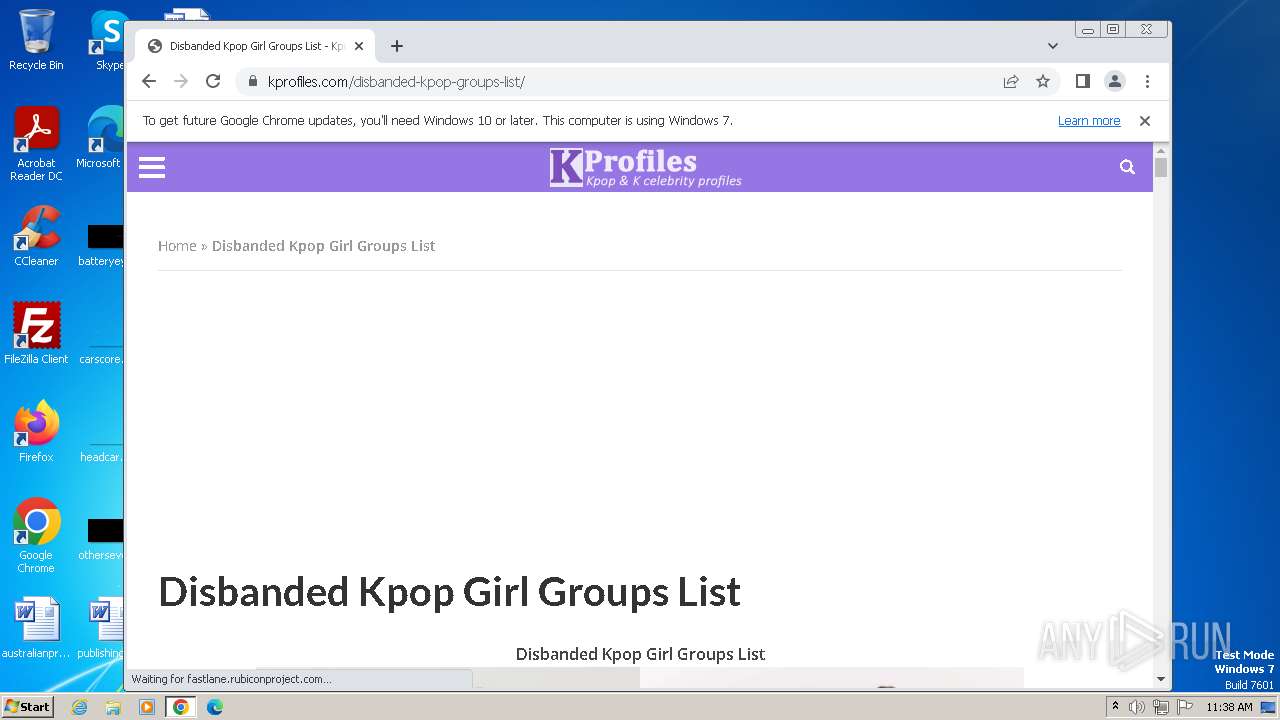Dismiss the Chrome update notification bar
1280x720 pixels.
pyautogui.click(x=1145, y=121)
